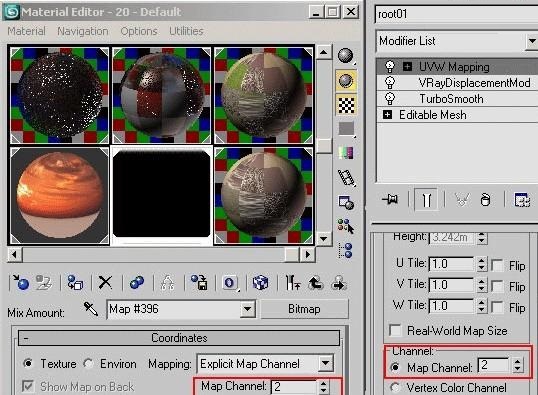Adjust modifier Map Channel spinner
The width and height of the screenshot is (538, 395).
(x=518, y=365)
